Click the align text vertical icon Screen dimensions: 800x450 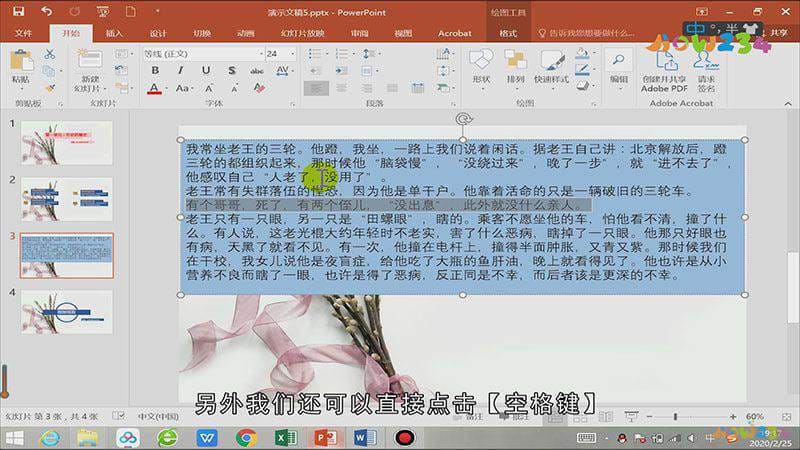click(x=444, y=71)
